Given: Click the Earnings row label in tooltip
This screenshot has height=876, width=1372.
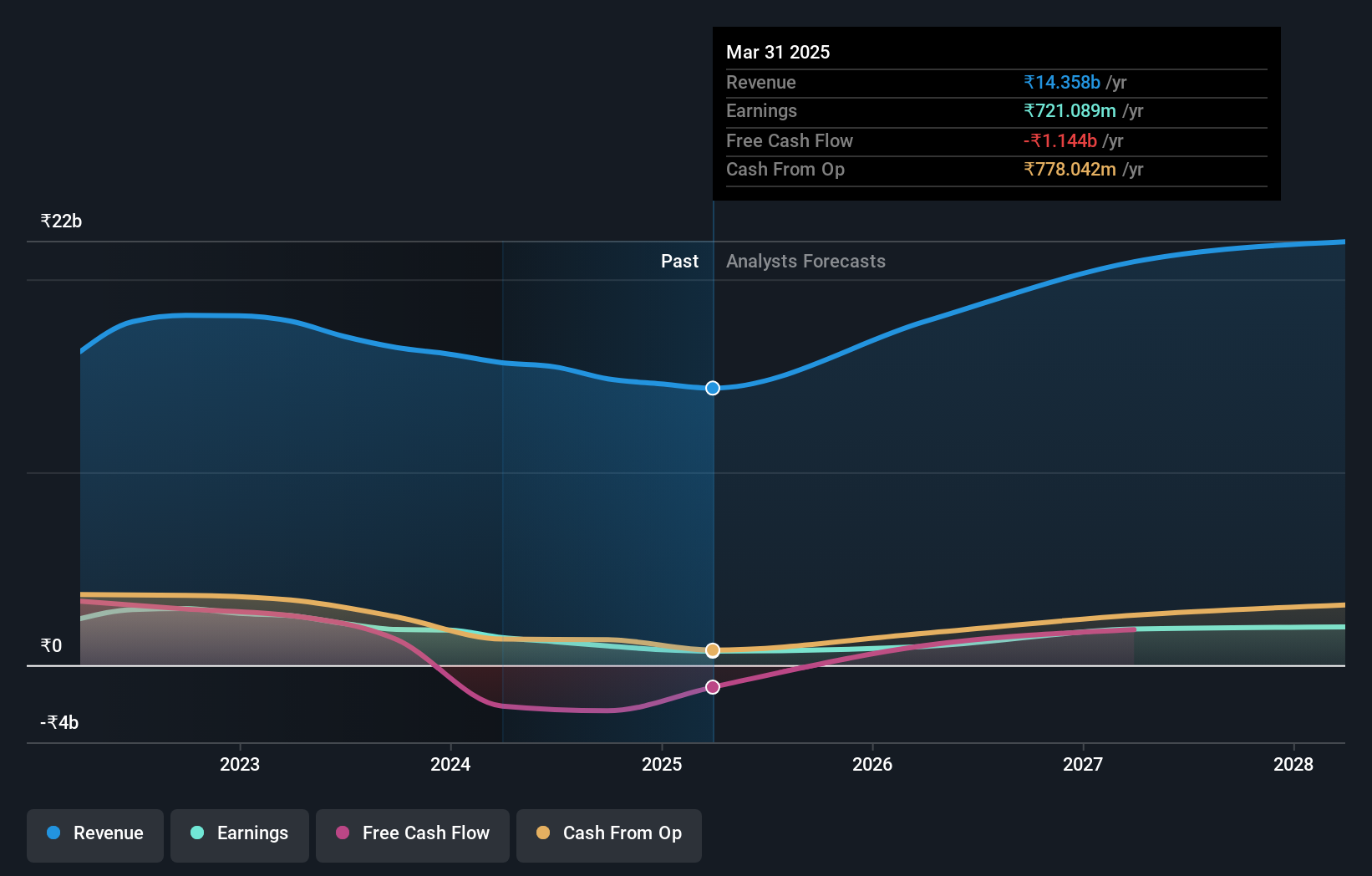Looking at the screenshot, I should click(761, 110).
